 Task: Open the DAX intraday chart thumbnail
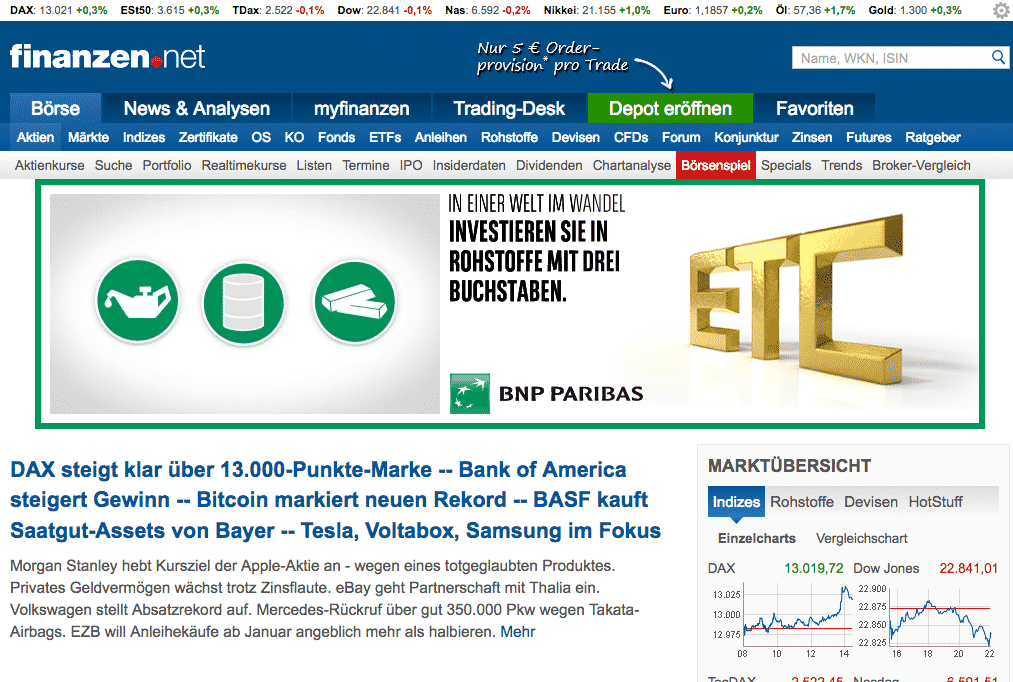782,620
